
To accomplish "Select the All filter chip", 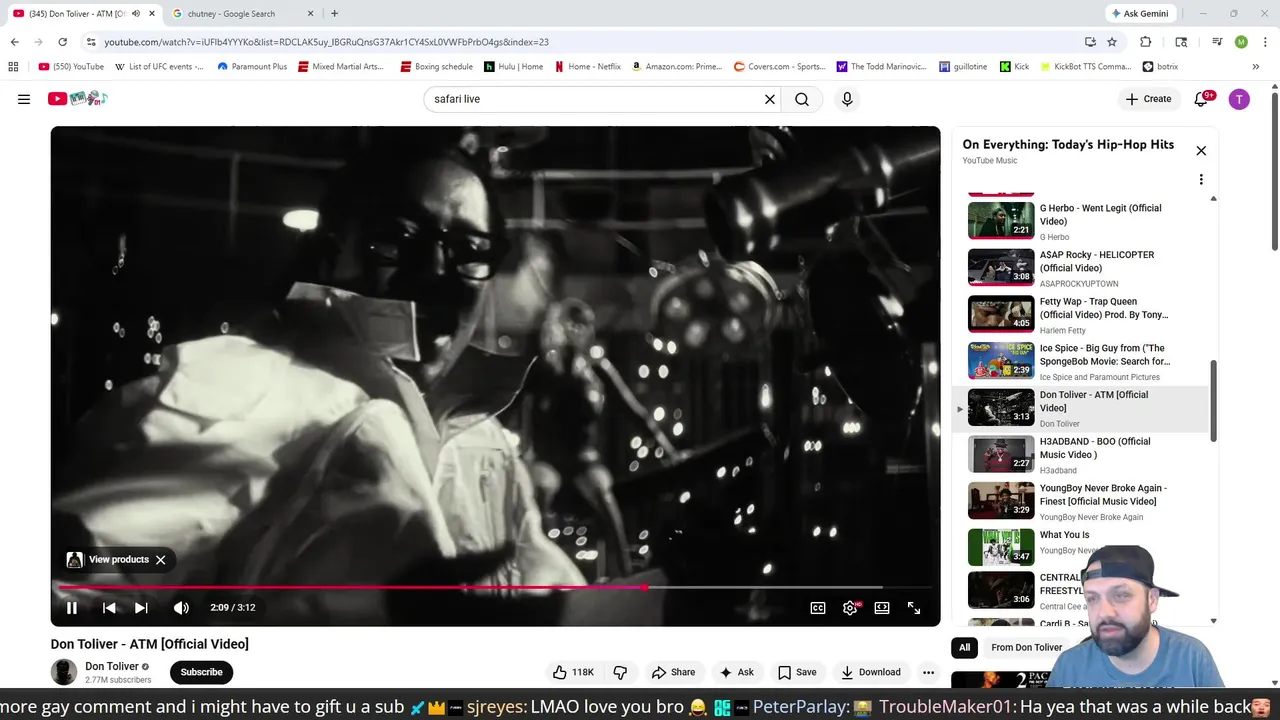I will [x=965, y=648].
